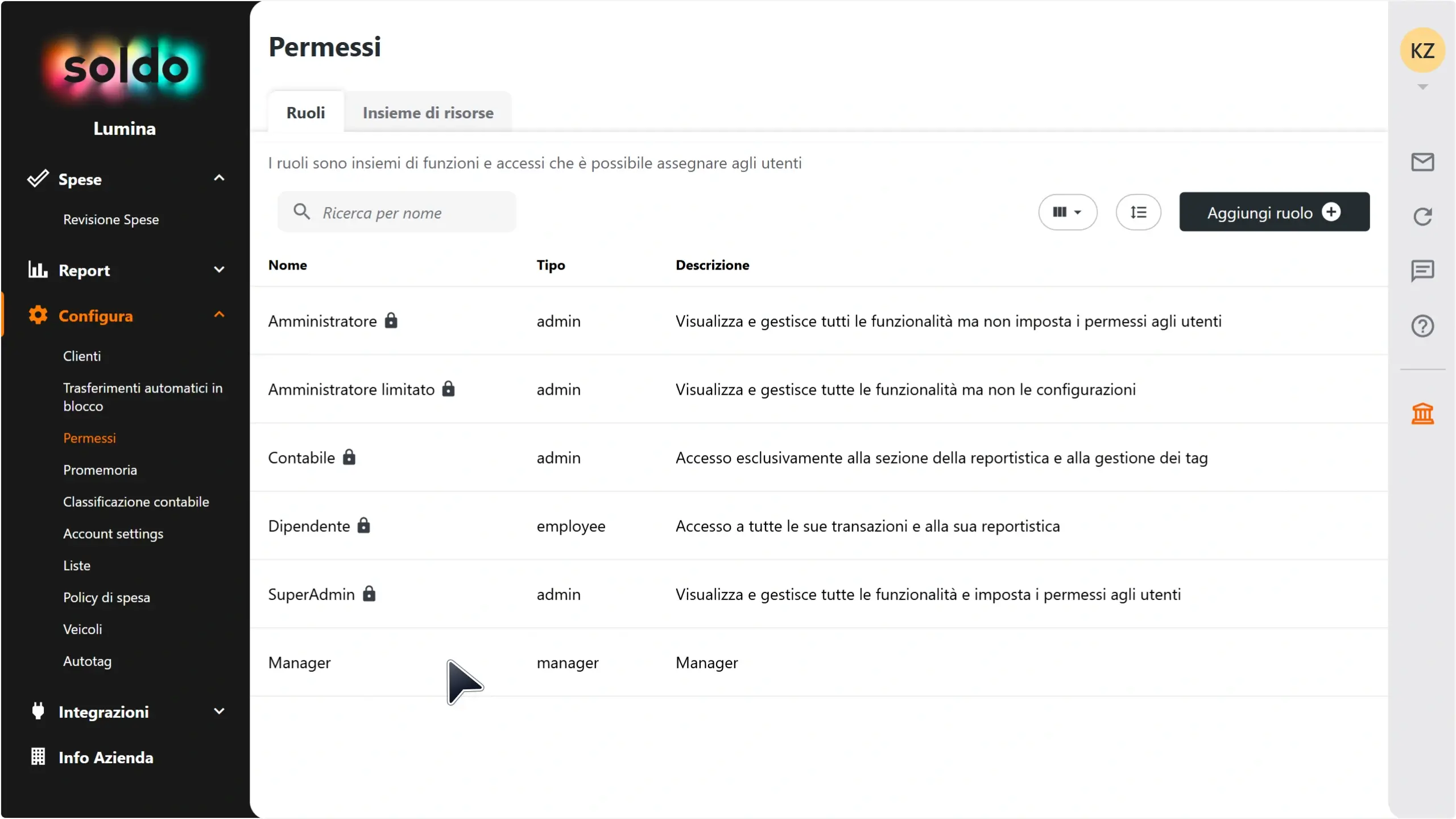The width and height of the screenshot is (1456, 819).
Task: Open the chat messages icon
Action: [x=1422, y=271]
